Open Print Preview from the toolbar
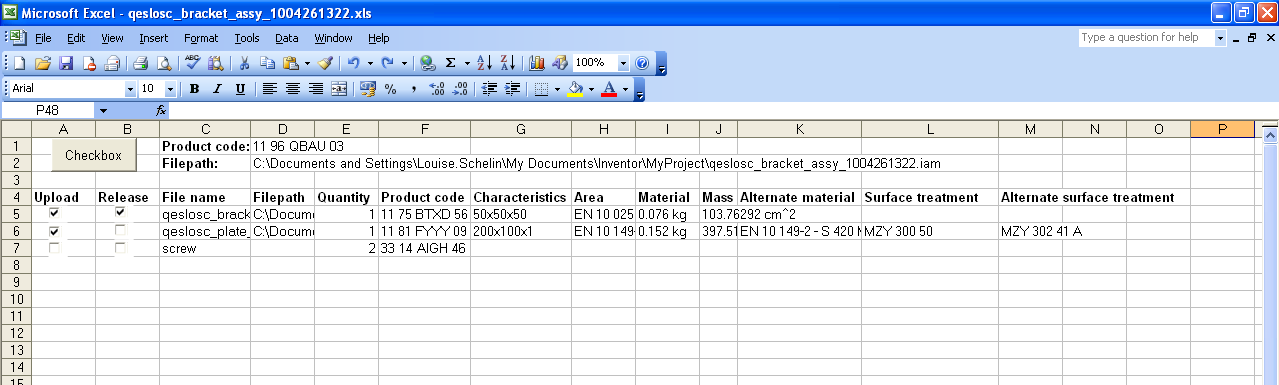The height and width of the screenshot is (385, 1279). (x=164, y=63)
